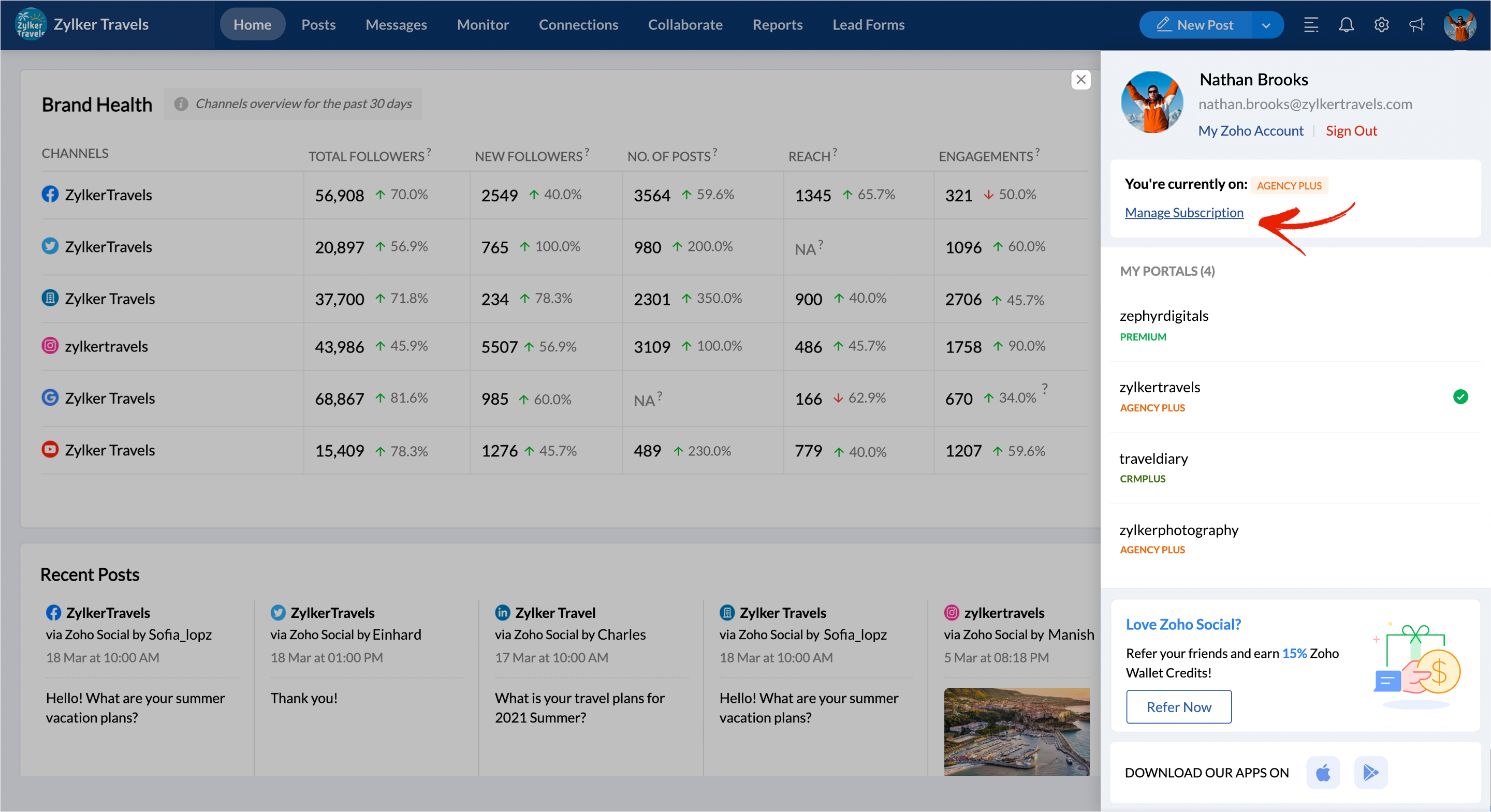Screen dimensions: 1491x812
Task: Open My Zoho Account link
Action: (x=1251, y=131)
